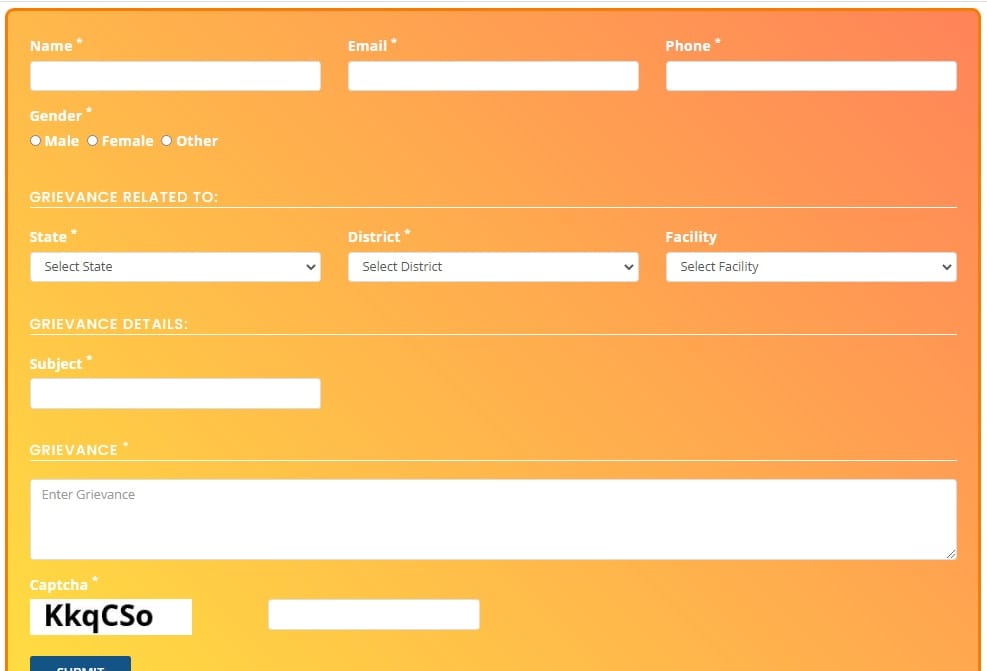Focus the Enter Grievance text area
The width and height of the screenshot is (987, 671).
click(x=493, y=519)
